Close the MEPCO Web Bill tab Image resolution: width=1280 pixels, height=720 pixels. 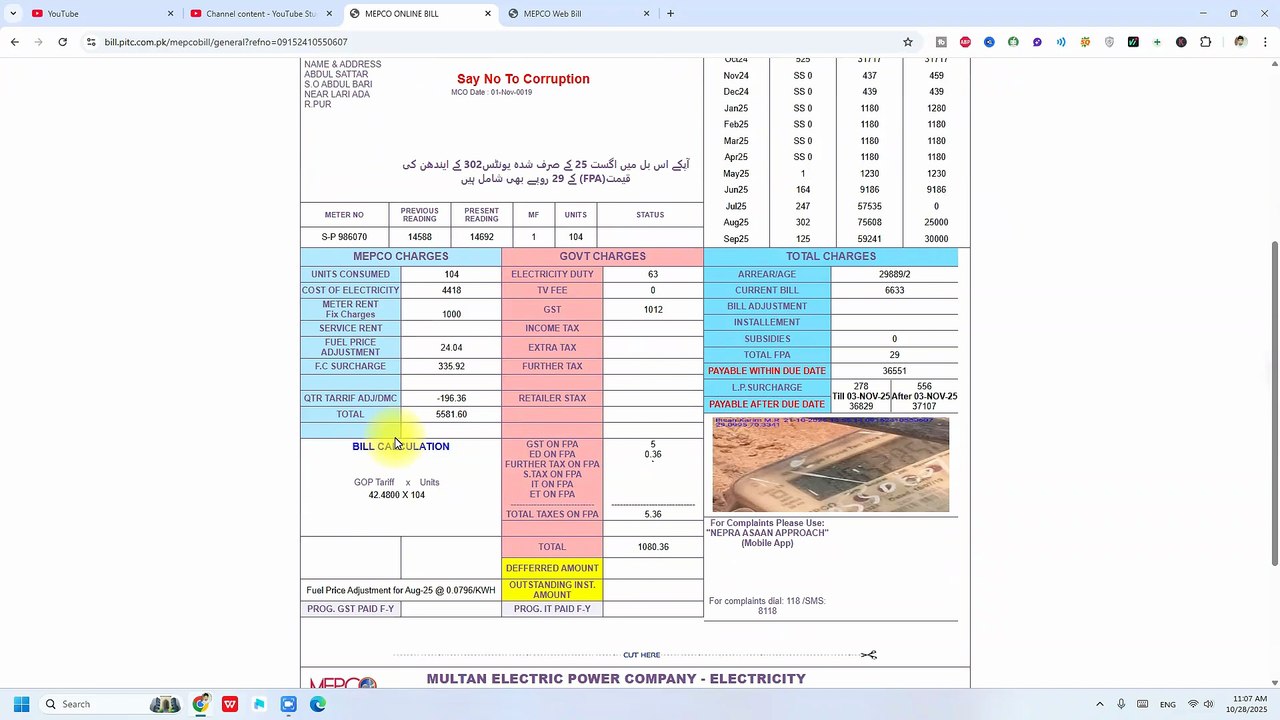(x=647, y=14)
